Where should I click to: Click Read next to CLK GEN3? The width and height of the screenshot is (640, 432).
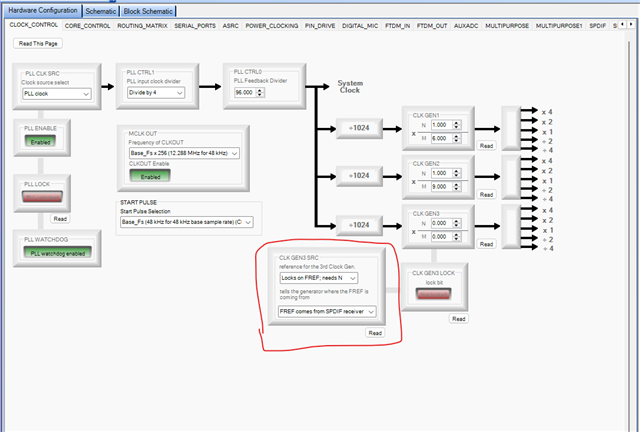click(x=486, y=244)
